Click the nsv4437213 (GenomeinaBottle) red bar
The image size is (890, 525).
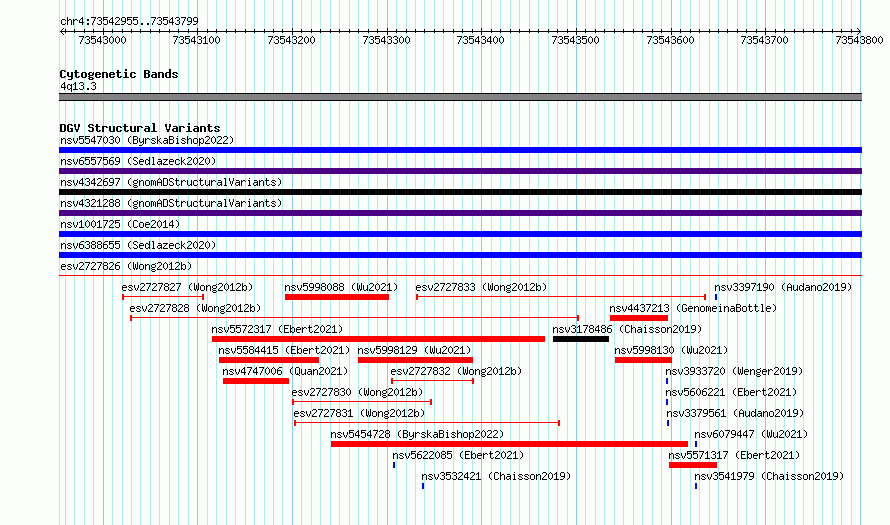(x=639, y=318)
